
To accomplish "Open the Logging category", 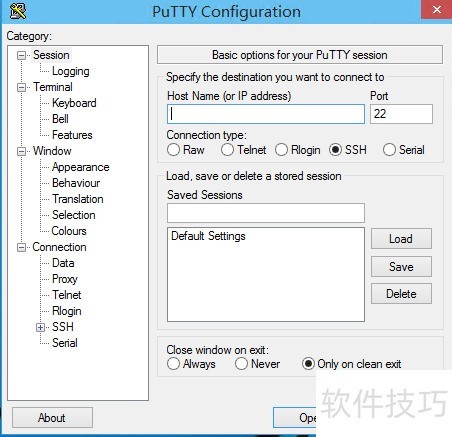I will (71, 71).
